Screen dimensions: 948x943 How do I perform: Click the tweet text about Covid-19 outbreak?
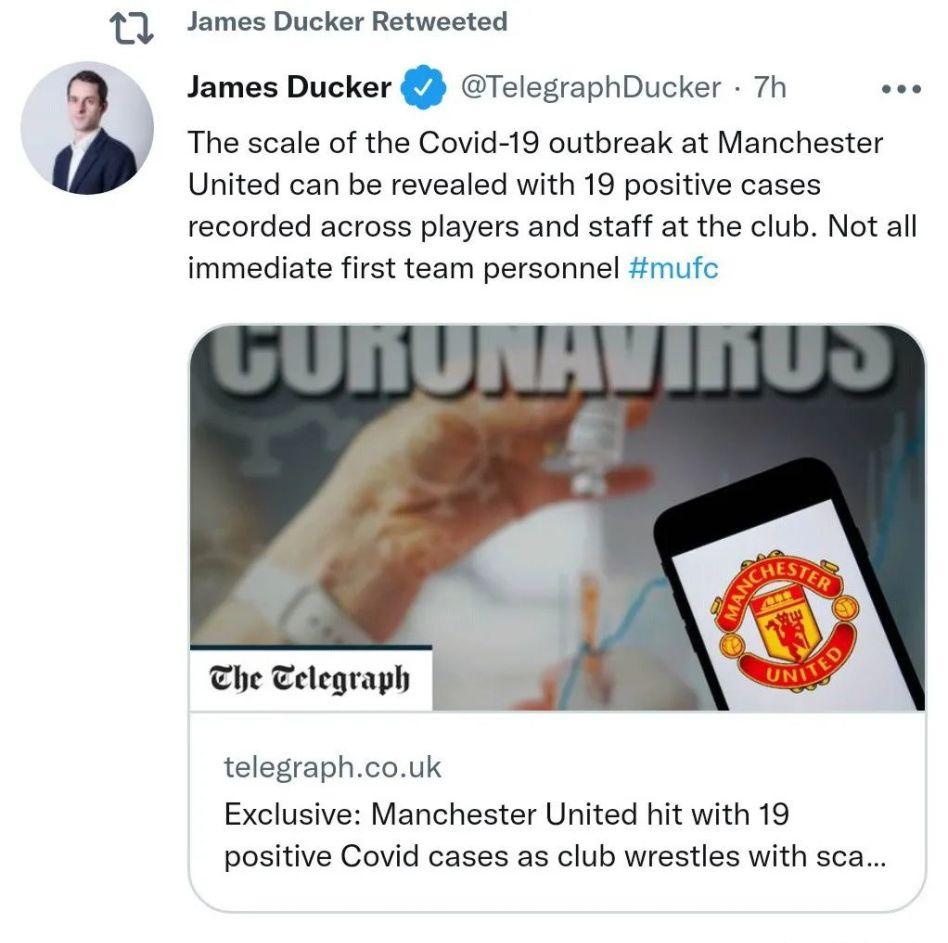pyautogui.click(x=552, y=205)
